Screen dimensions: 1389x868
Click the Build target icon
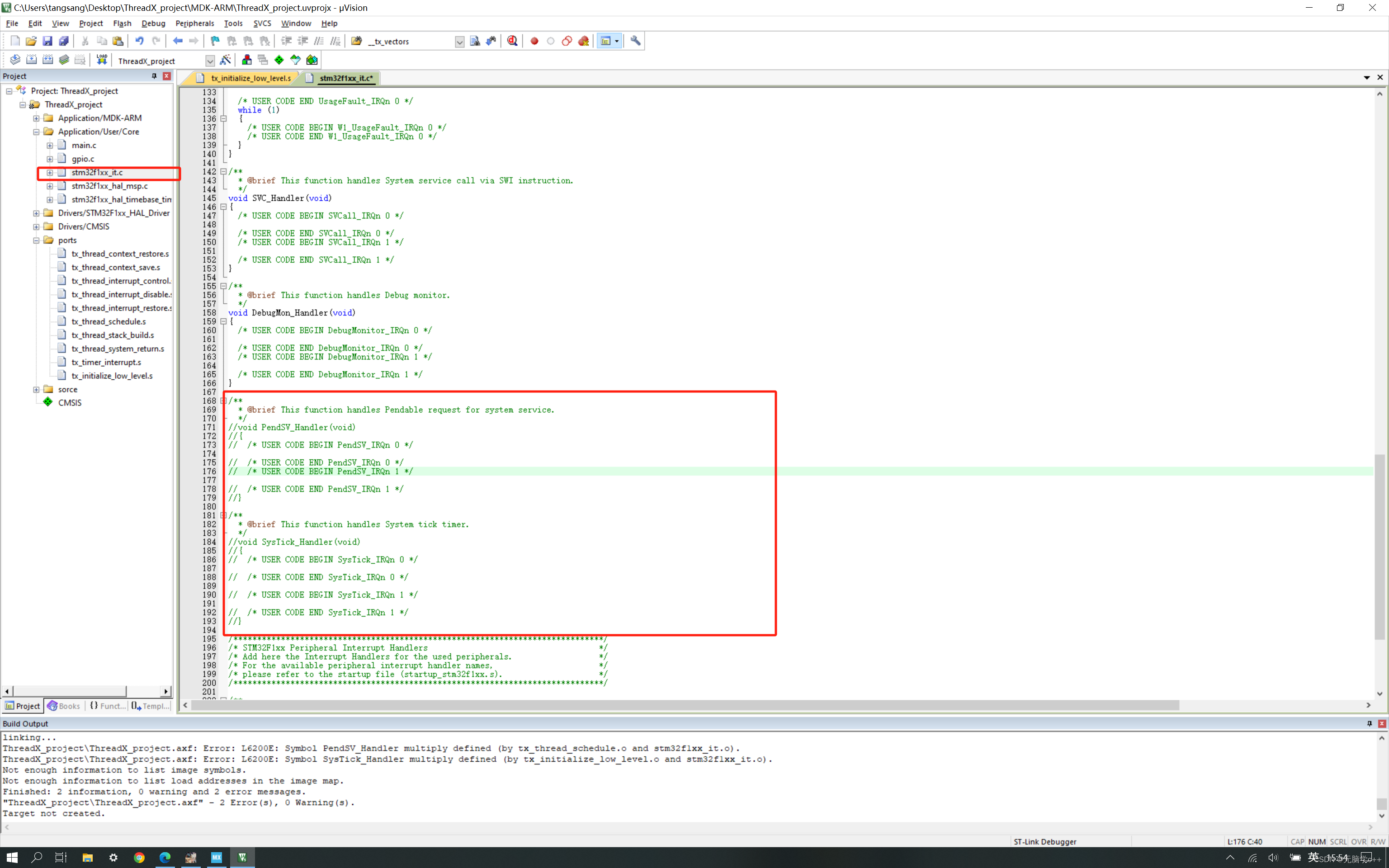point(32,60)
